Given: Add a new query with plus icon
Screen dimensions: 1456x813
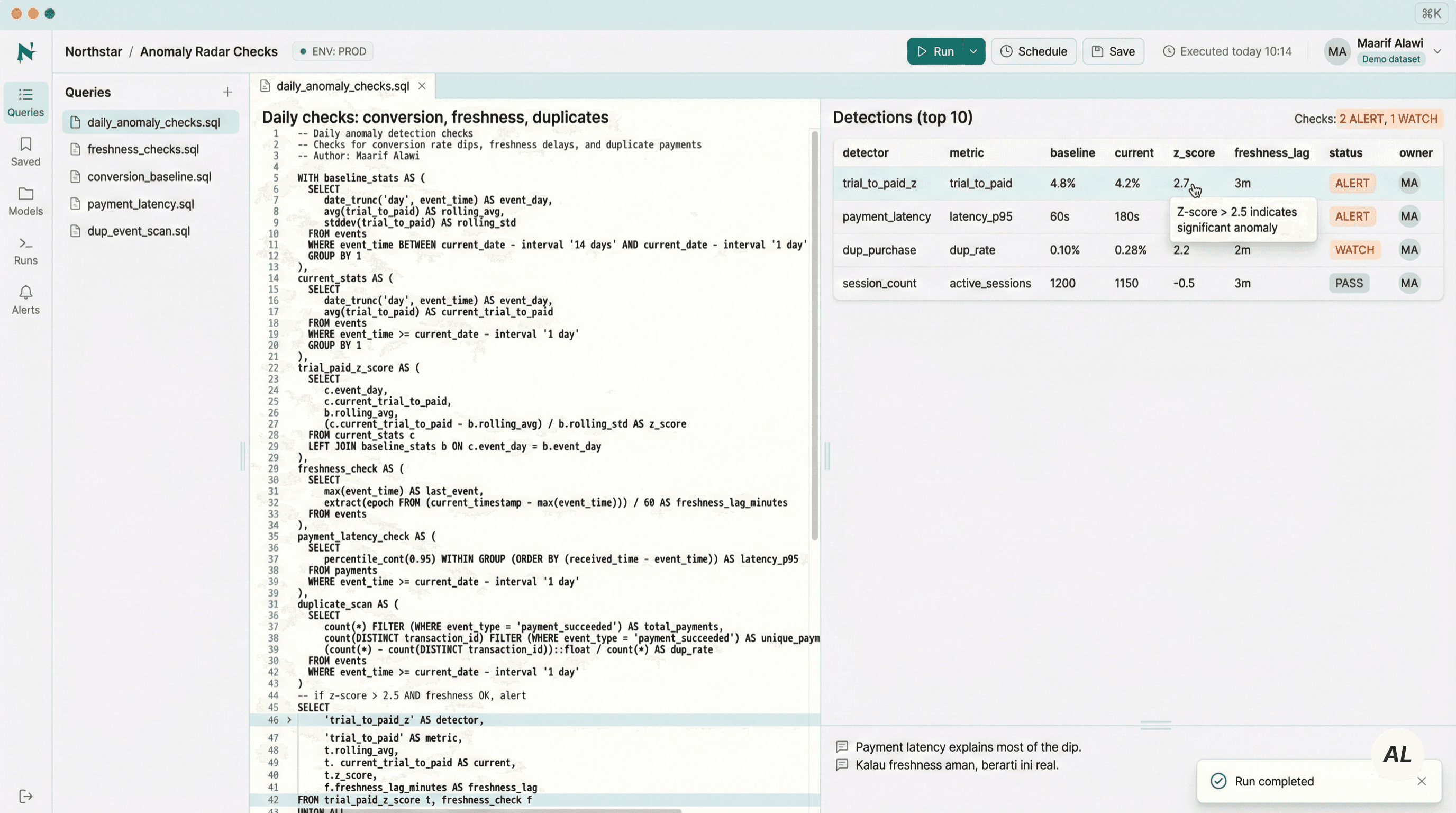Looking at the screenshot, I should click(x=227, y=92).
